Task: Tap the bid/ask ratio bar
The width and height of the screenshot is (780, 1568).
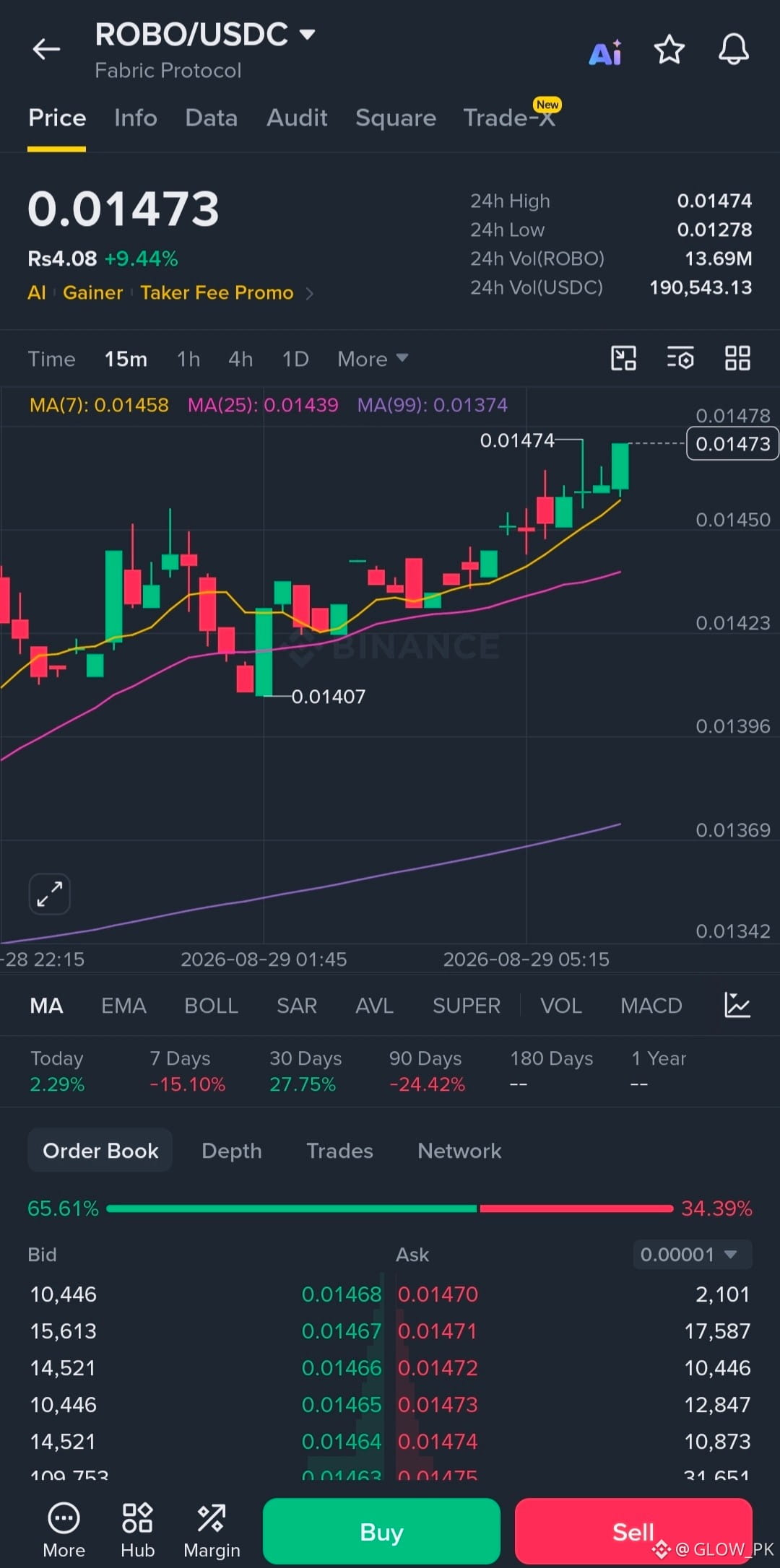Action: (x=390, y=1208)
